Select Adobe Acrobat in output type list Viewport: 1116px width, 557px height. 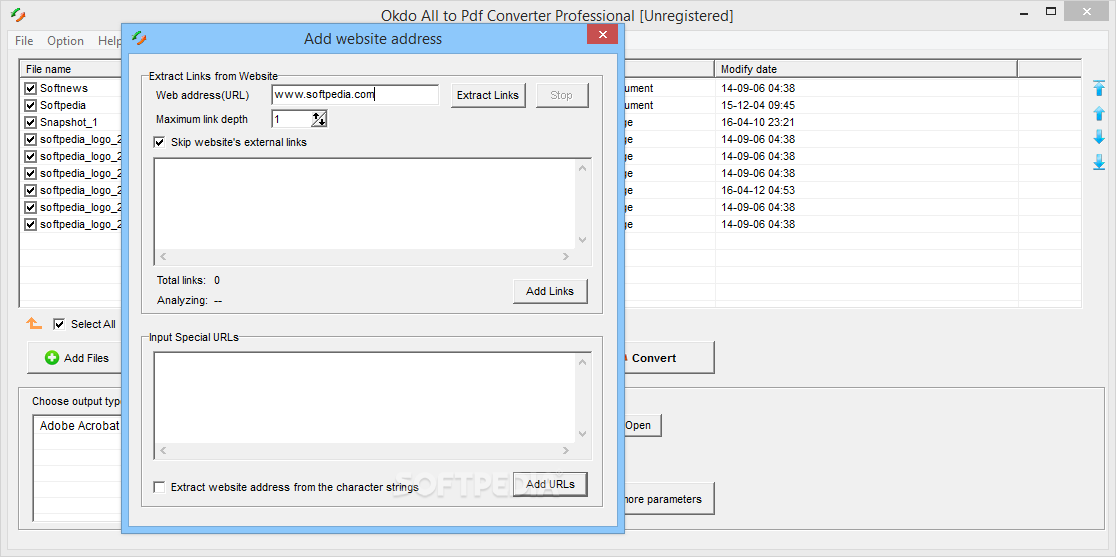(x=78, y=425)
